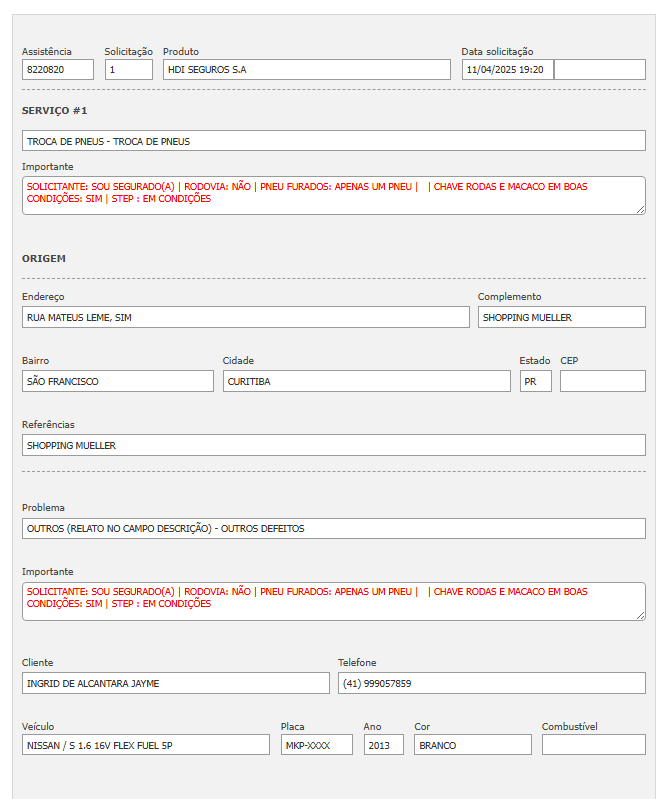Screen dimensions: 658x799
Task: Click the Bairro field SÃO FRANCISCO
Action: click(x=118, y=381)
